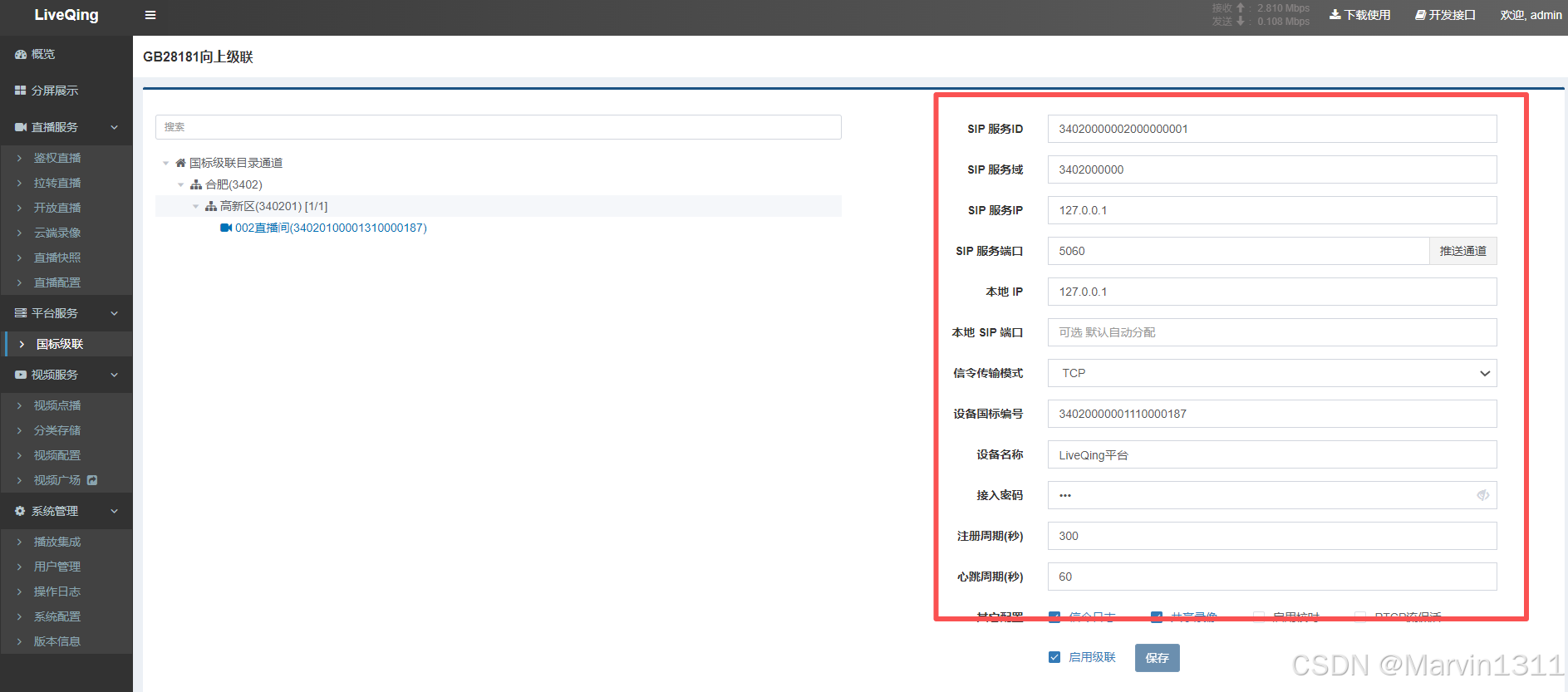Screen dimensions: 1568x692
Task: Toggle the sidebar with the hamburger icon
Action: point(150,15)
